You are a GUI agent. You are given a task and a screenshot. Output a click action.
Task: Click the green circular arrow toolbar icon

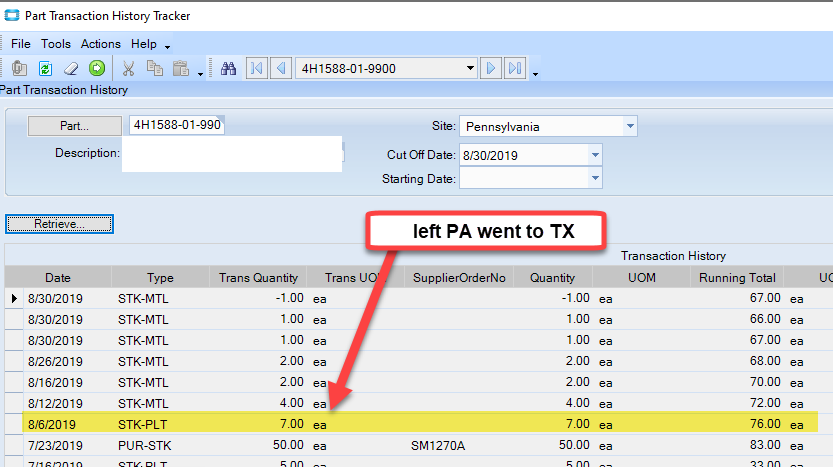[97, 68]
